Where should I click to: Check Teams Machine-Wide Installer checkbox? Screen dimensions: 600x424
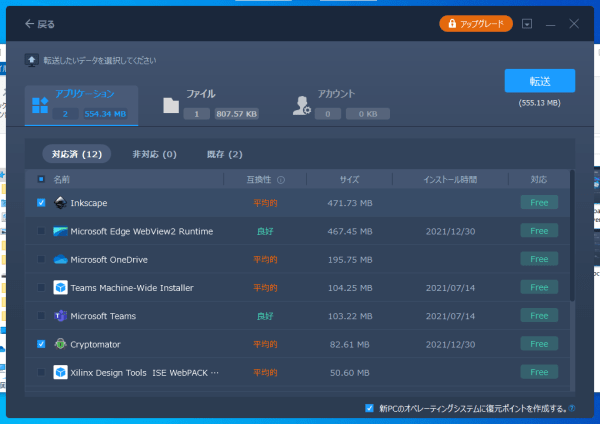click(x=41, y=287)
